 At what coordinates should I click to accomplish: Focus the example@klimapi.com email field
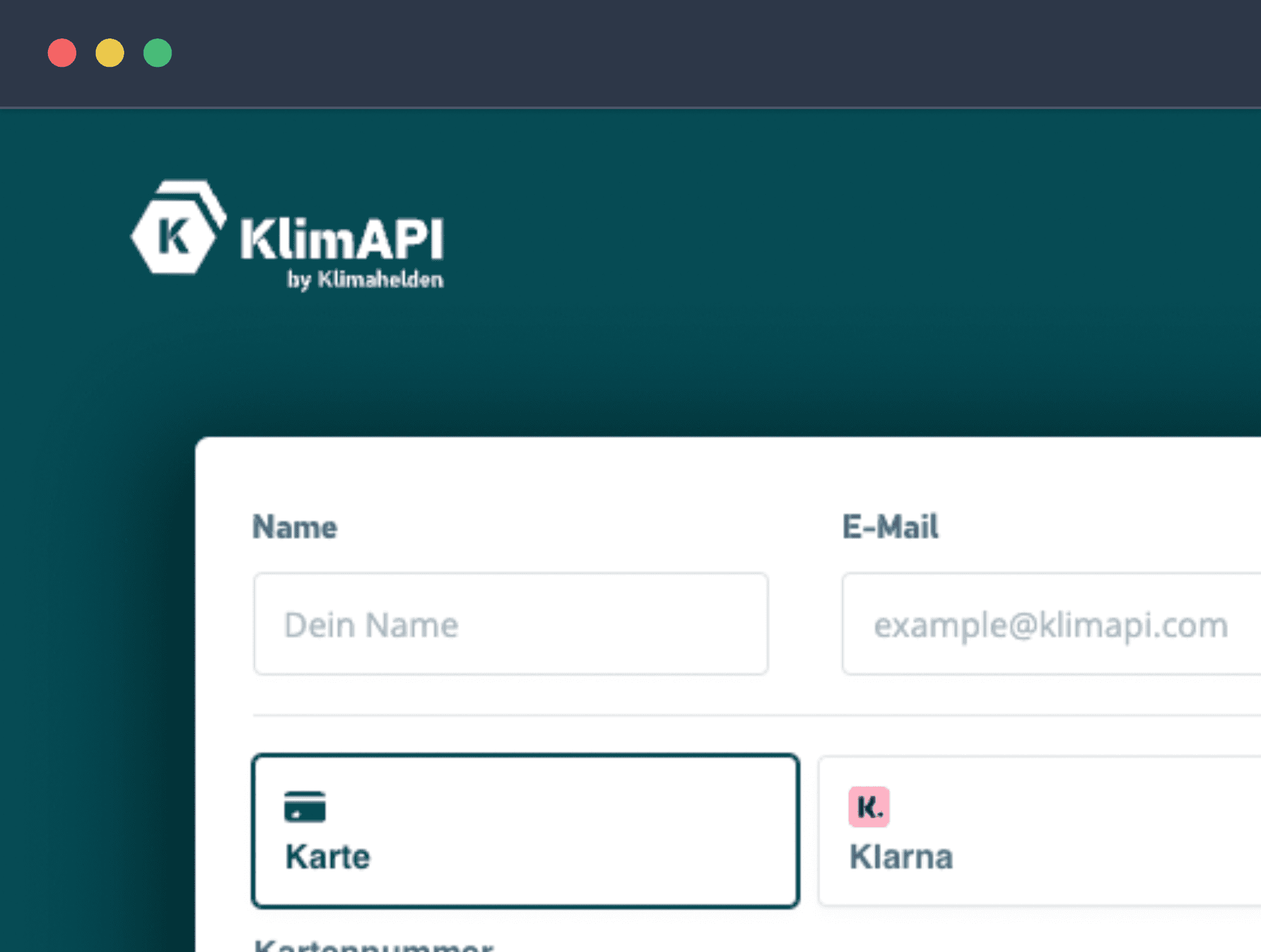pos(1051,624)
